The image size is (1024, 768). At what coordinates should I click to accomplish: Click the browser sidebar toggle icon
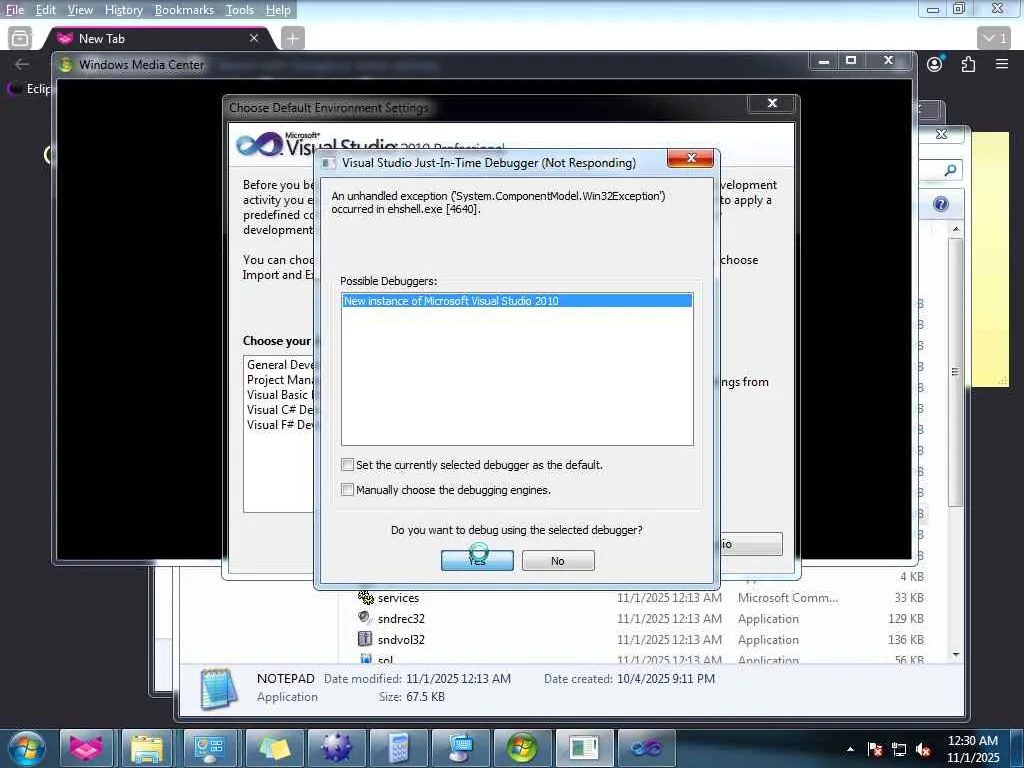point(20,39)
